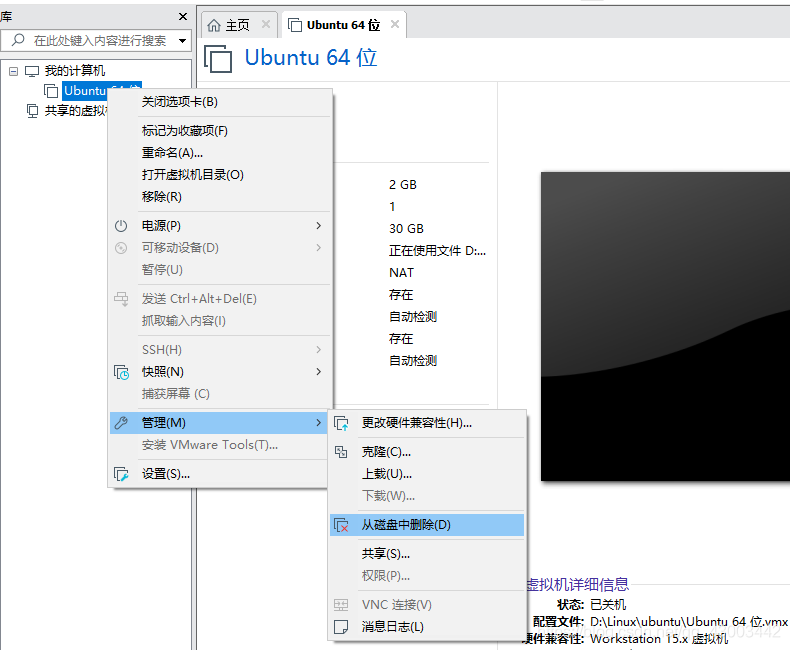The image size is (790, 650).
Task: Select 更改硬件兼容性(H)... entry
Action: coord(427,423)
